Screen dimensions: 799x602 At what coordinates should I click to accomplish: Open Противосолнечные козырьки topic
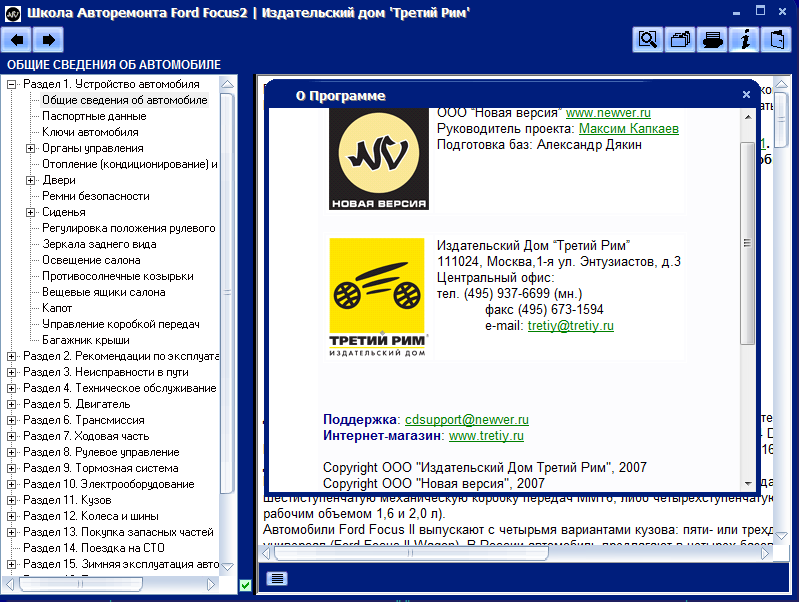pos(118,276)
